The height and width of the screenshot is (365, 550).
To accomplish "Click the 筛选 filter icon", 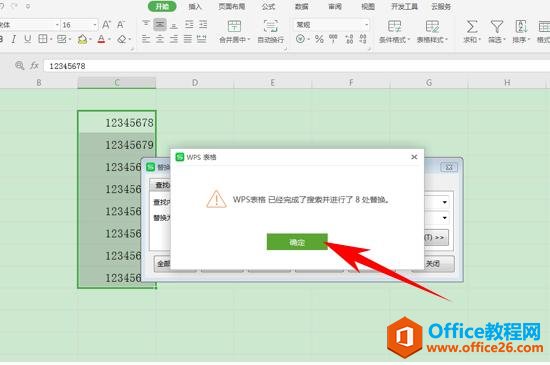I will click(496, 32).
